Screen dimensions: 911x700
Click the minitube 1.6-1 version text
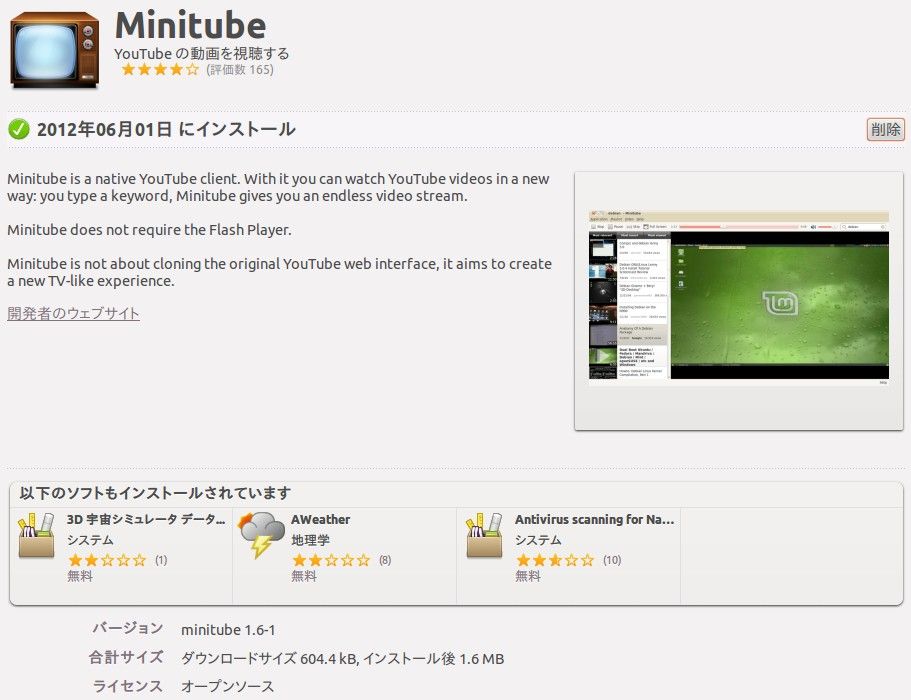pyautogui.click(x=228, y=630)
